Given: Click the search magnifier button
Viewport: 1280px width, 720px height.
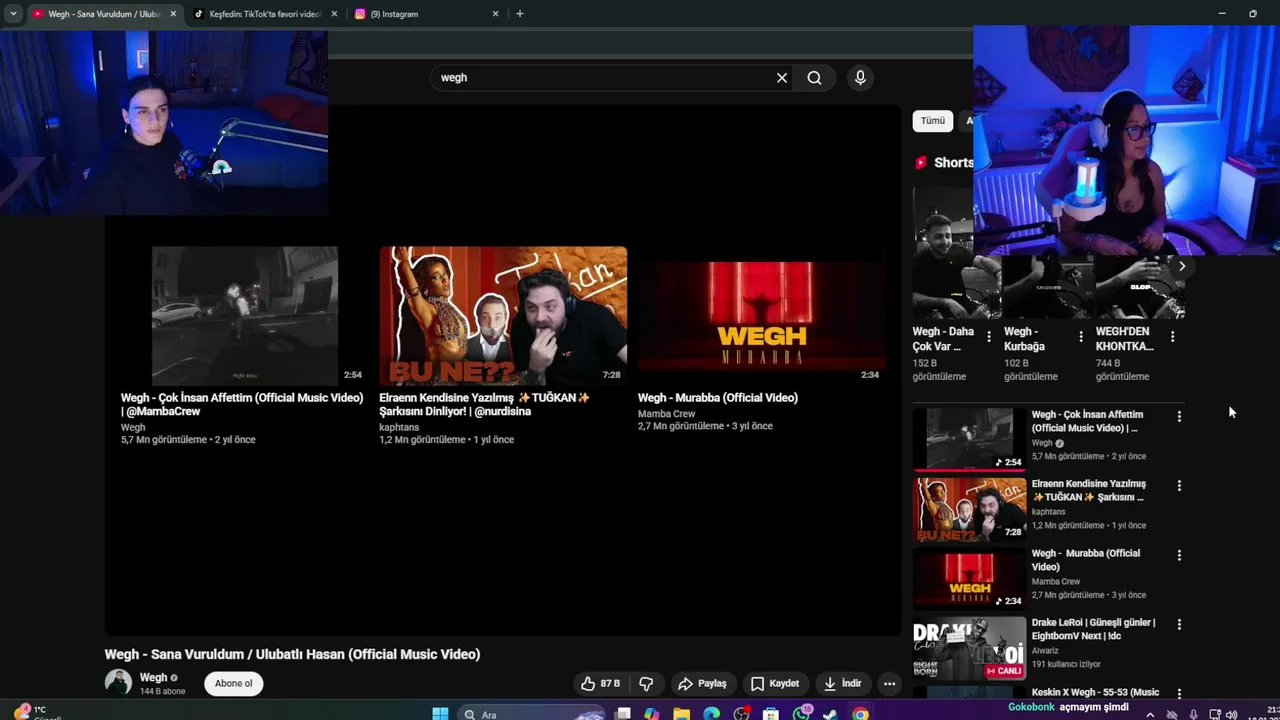Looking at the screenshot, I should click(814, 78).
